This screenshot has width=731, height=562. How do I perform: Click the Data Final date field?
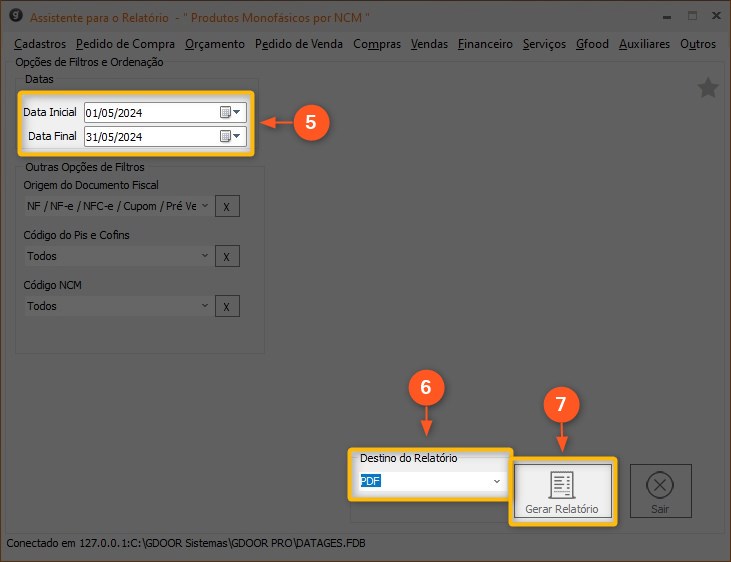150,136
